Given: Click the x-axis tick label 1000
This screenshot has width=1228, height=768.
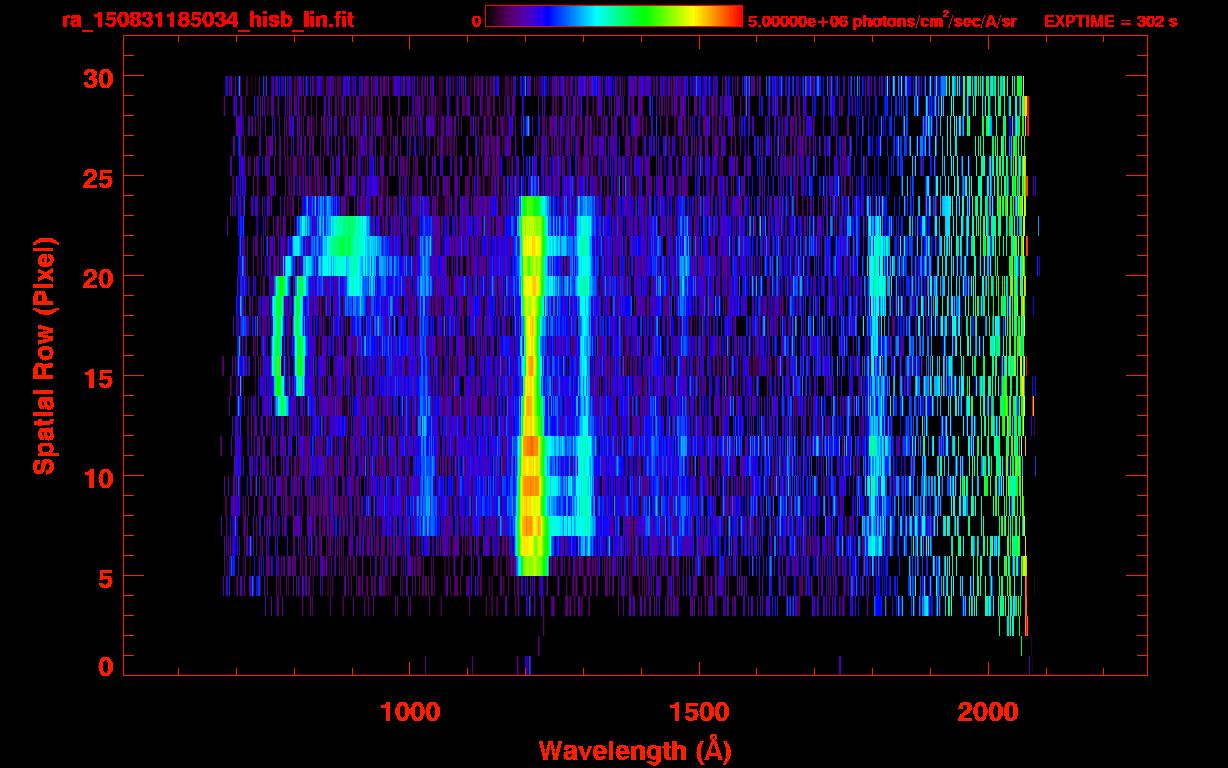Looking at the screenshot, I should click(410, 712).
